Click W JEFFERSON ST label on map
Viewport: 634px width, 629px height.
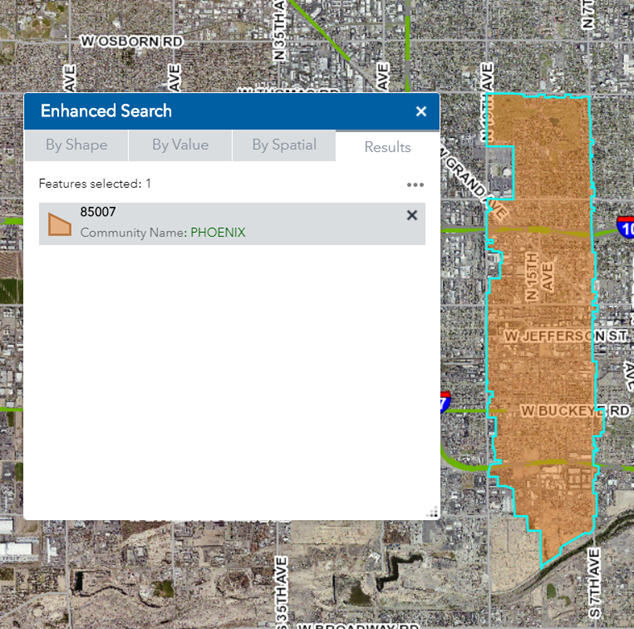coord(567,337)
